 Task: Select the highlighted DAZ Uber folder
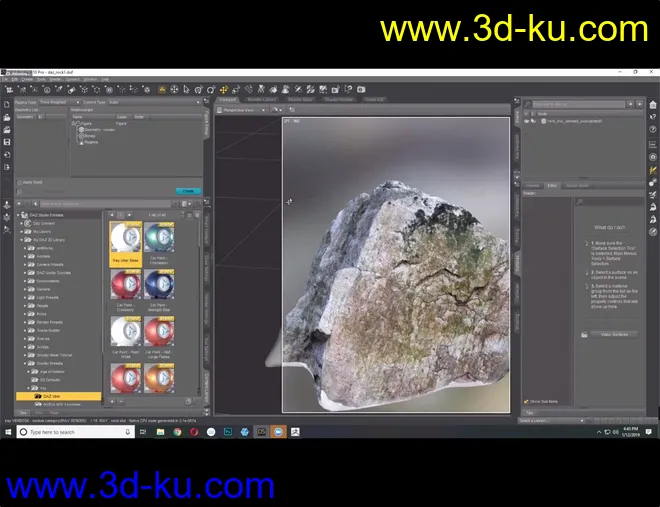(x=59, y=396)
